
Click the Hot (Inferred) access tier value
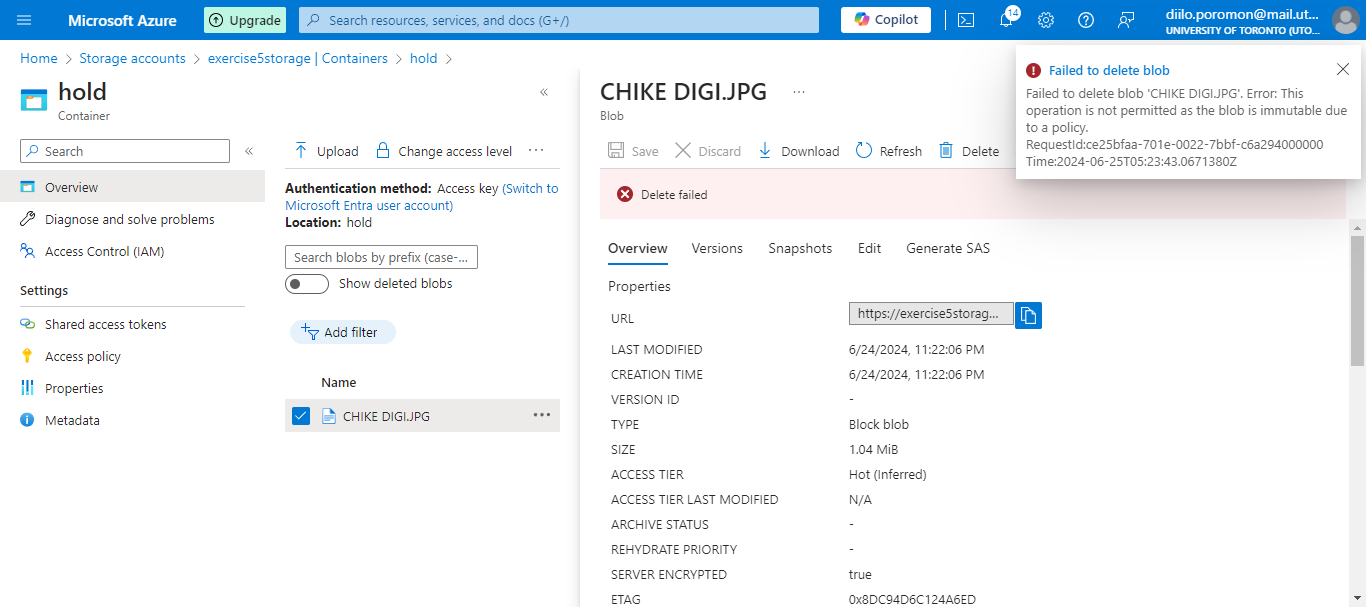coord(888,474)
